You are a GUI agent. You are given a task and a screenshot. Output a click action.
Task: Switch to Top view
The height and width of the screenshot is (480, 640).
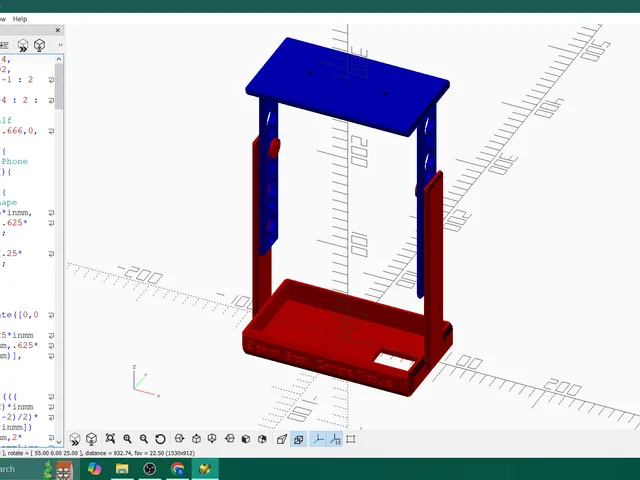[x=196, y=439]
